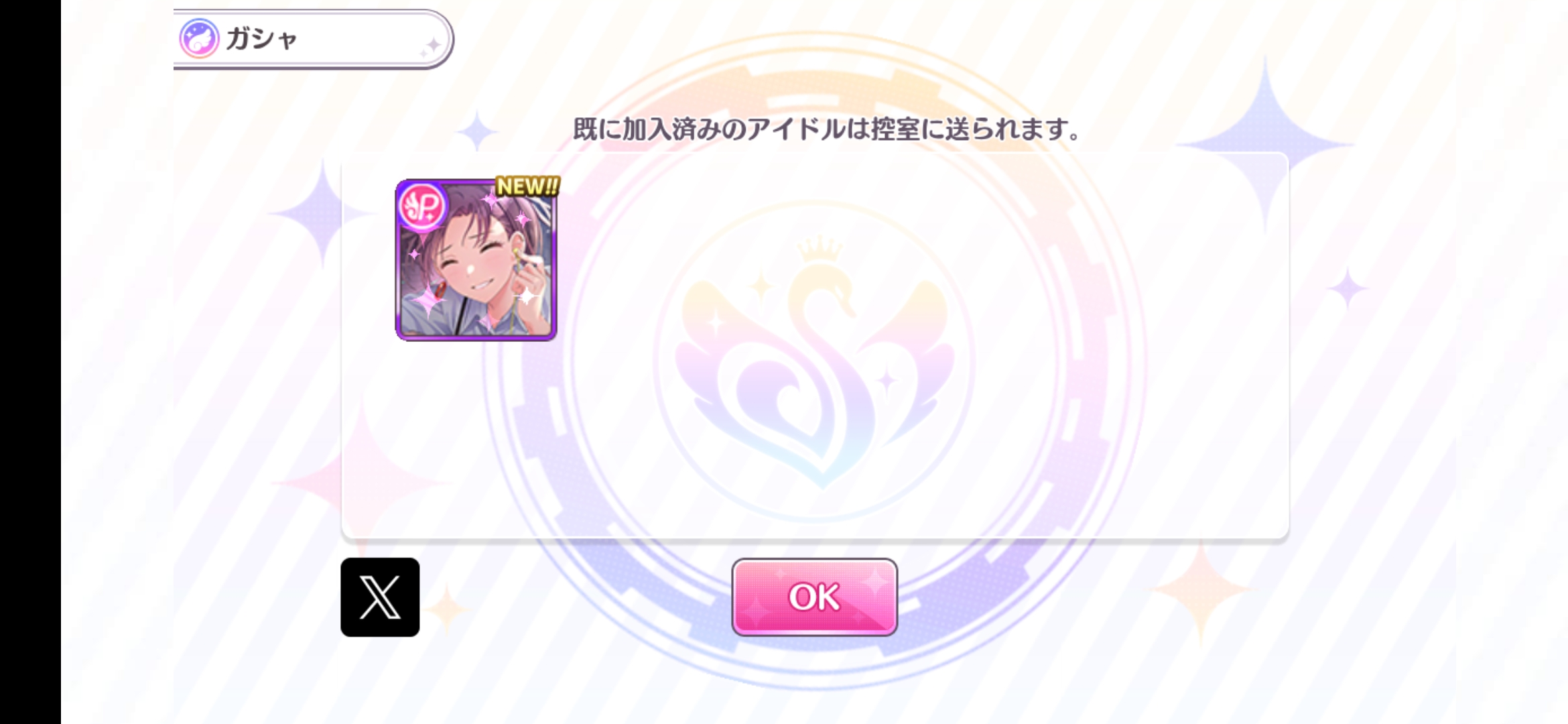Select the ガシャ header title
Screen dimensions: 1568x724
(x=261, y=39)
